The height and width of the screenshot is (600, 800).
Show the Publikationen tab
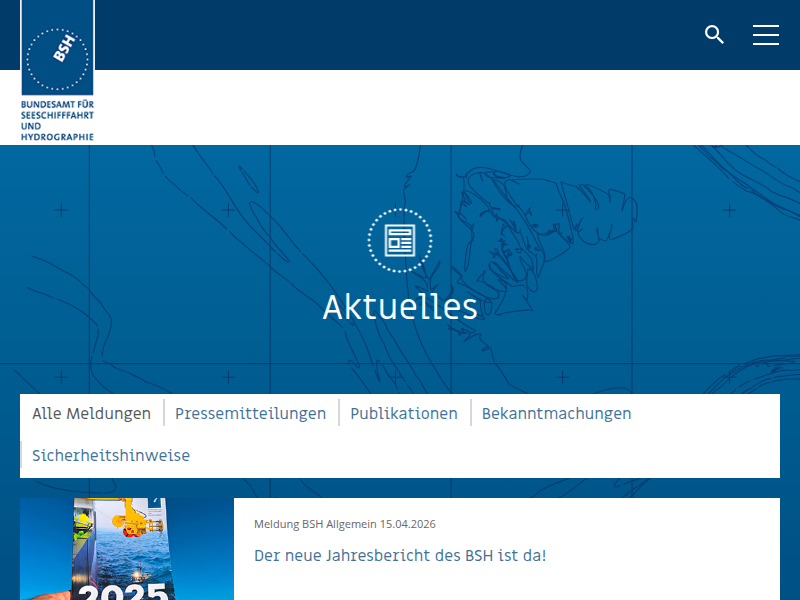pos(404,413)
